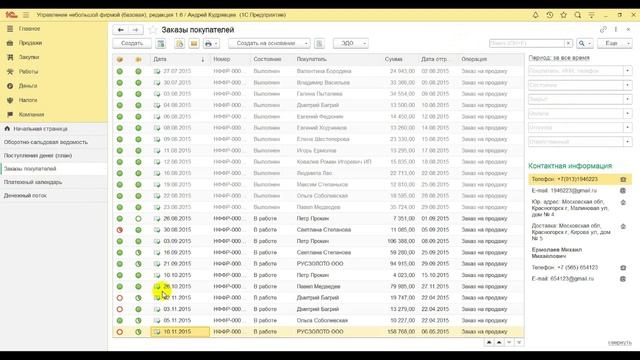Image resolution: width=640 pixels, height=360 pixels.
Task: Call phone +7(913)1946223 using its icon
Action: click(x=623, y=179)
